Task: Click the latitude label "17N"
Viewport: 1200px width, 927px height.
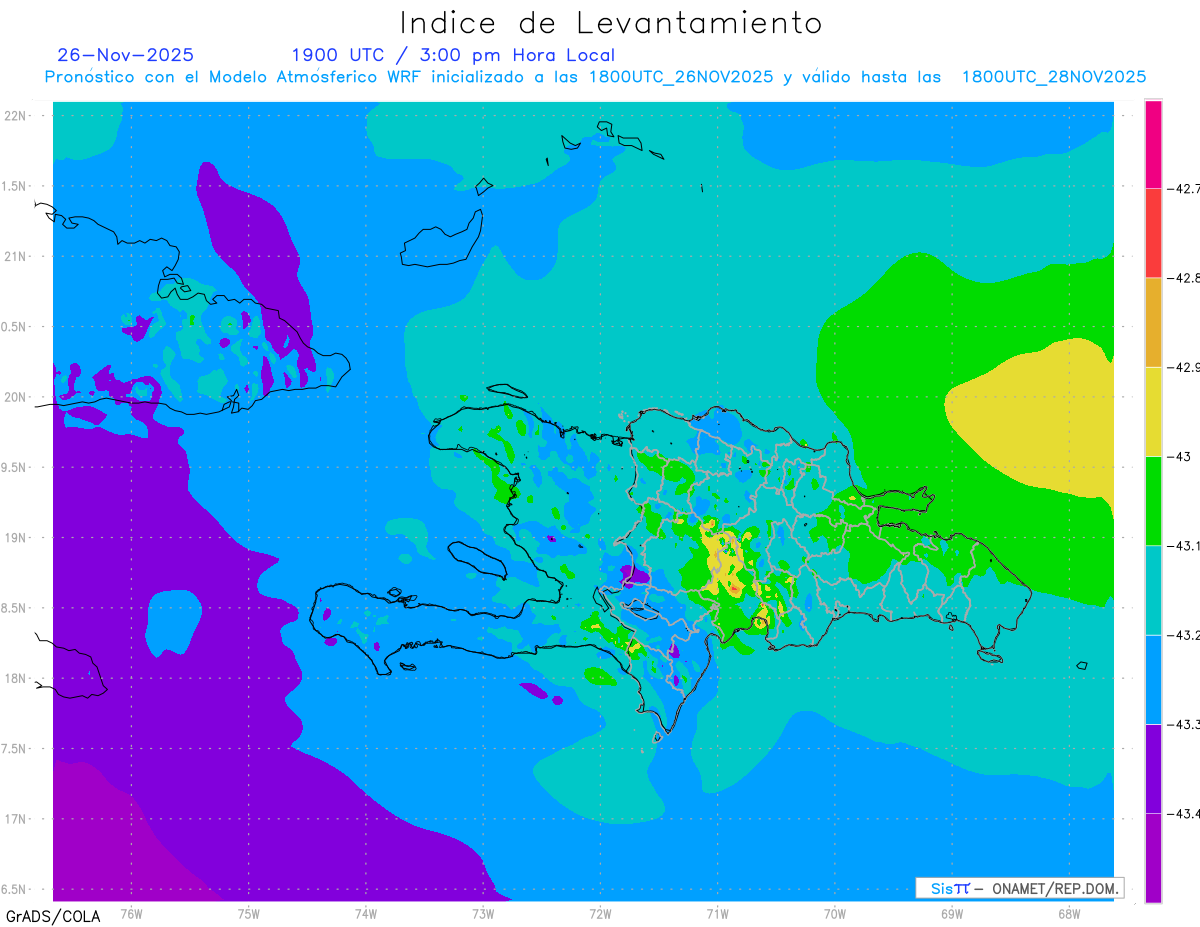Action: point(16,820)
